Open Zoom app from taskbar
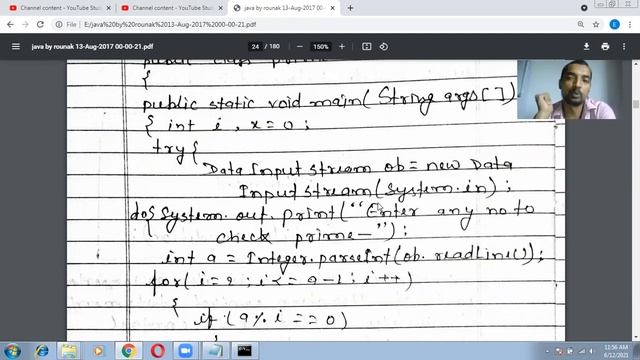 (186, 351)
